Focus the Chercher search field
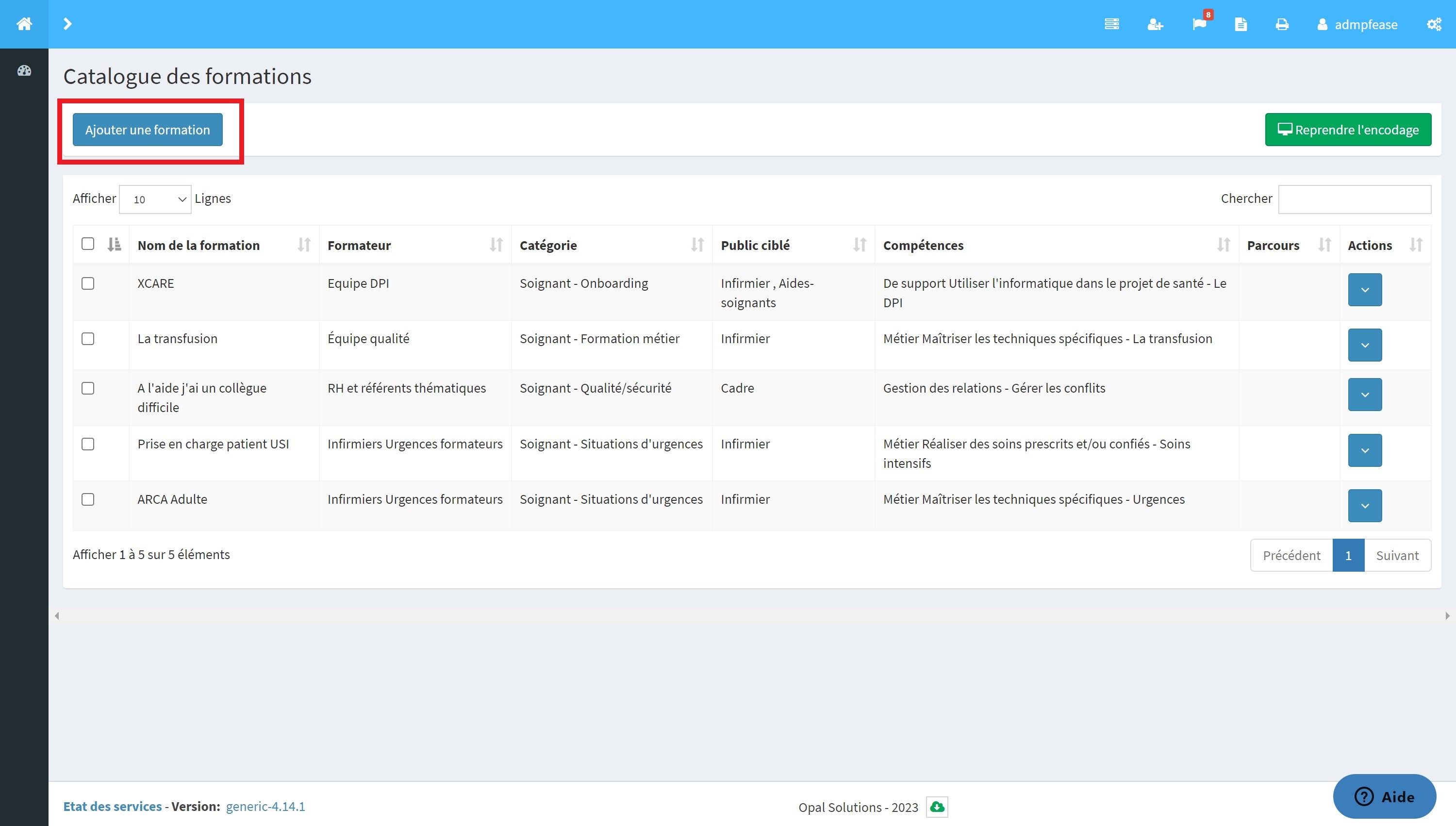The image size is (1456, 826). click(x=1355, y=199)
